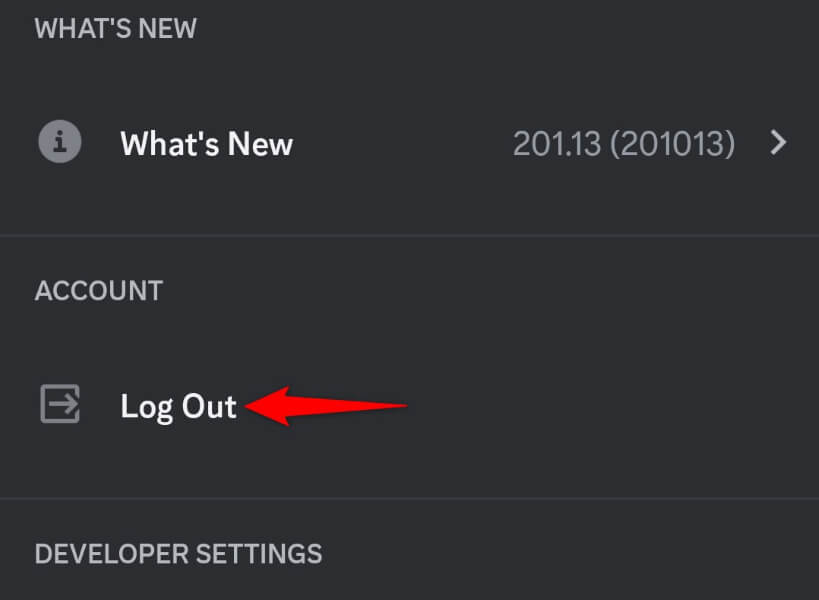819x600 pixels.
Task: Select the Log Out text label
Action: 178,406
